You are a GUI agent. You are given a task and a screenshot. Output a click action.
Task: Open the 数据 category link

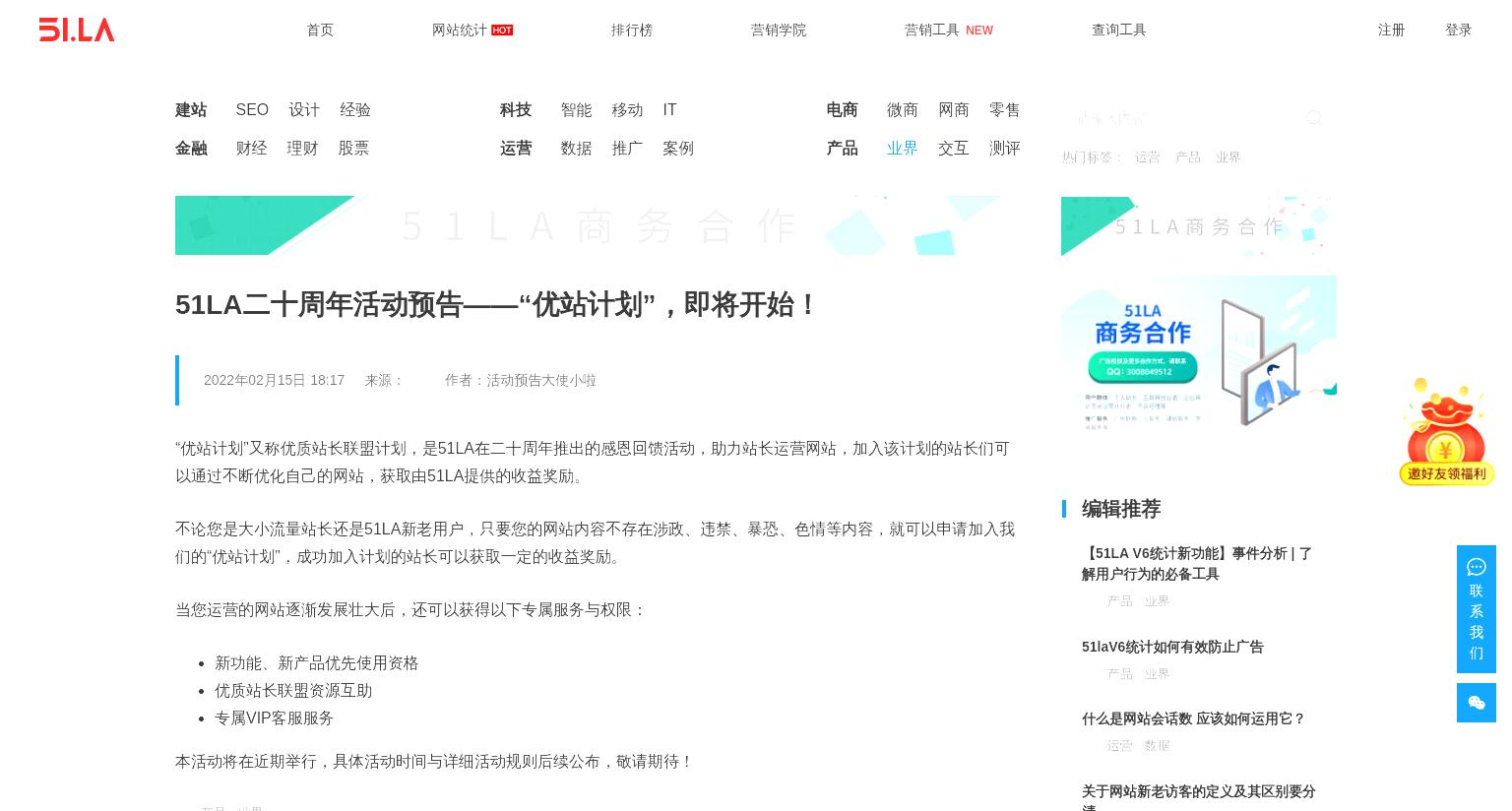tap(576, 148)
